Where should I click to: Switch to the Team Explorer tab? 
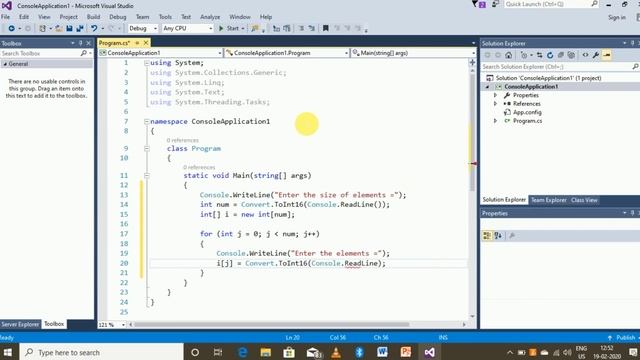coord(548,200)
